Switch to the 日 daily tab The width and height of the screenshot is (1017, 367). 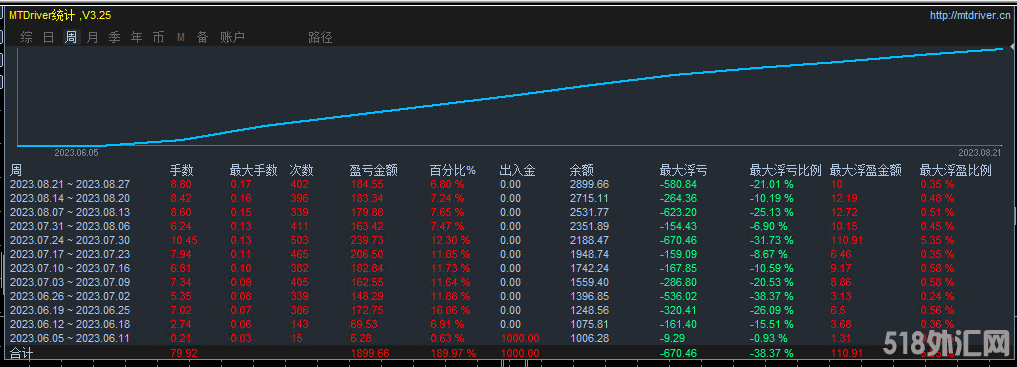[x=49, y=38]
